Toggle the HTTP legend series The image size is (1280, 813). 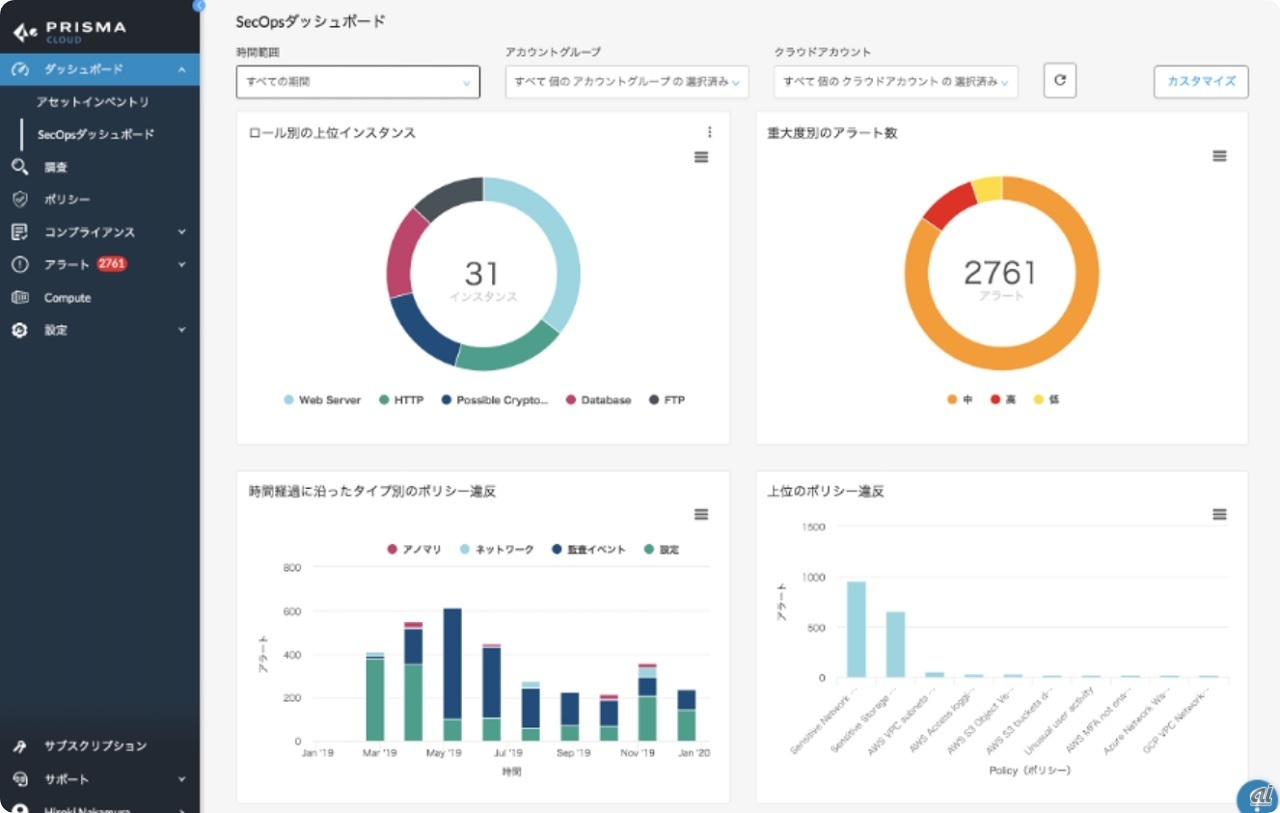(x=401, y=400)
